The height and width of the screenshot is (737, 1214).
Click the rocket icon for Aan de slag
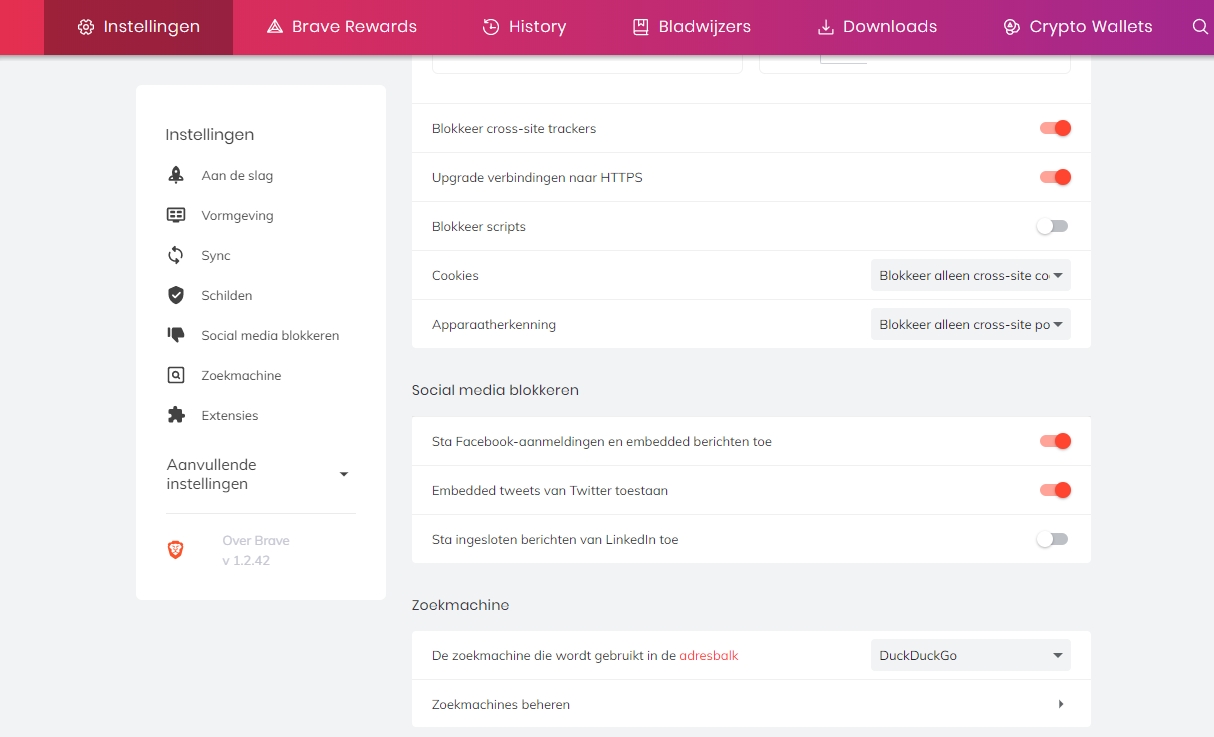click(x=176, y=175)
